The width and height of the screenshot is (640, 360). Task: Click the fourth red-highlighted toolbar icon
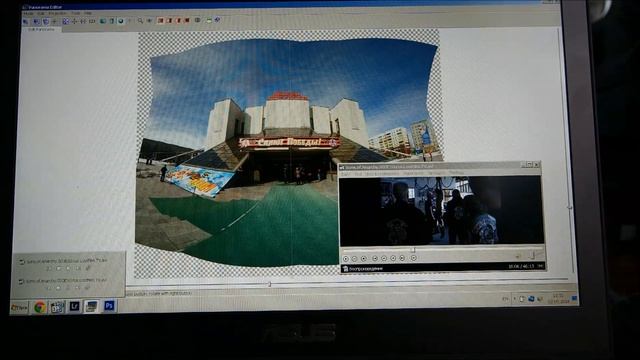pos(187,20)
